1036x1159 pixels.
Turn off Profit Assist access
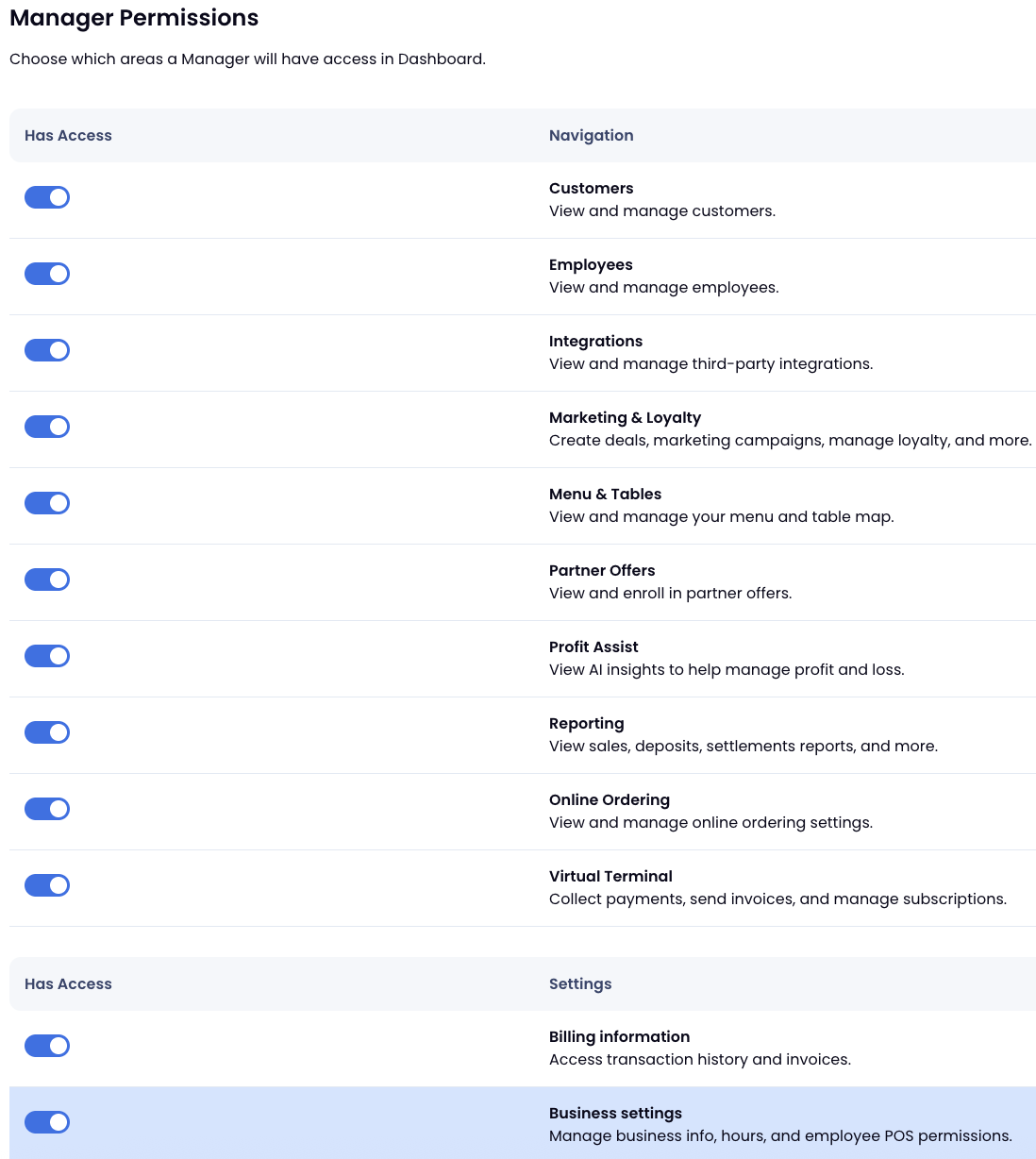point(47,656)
